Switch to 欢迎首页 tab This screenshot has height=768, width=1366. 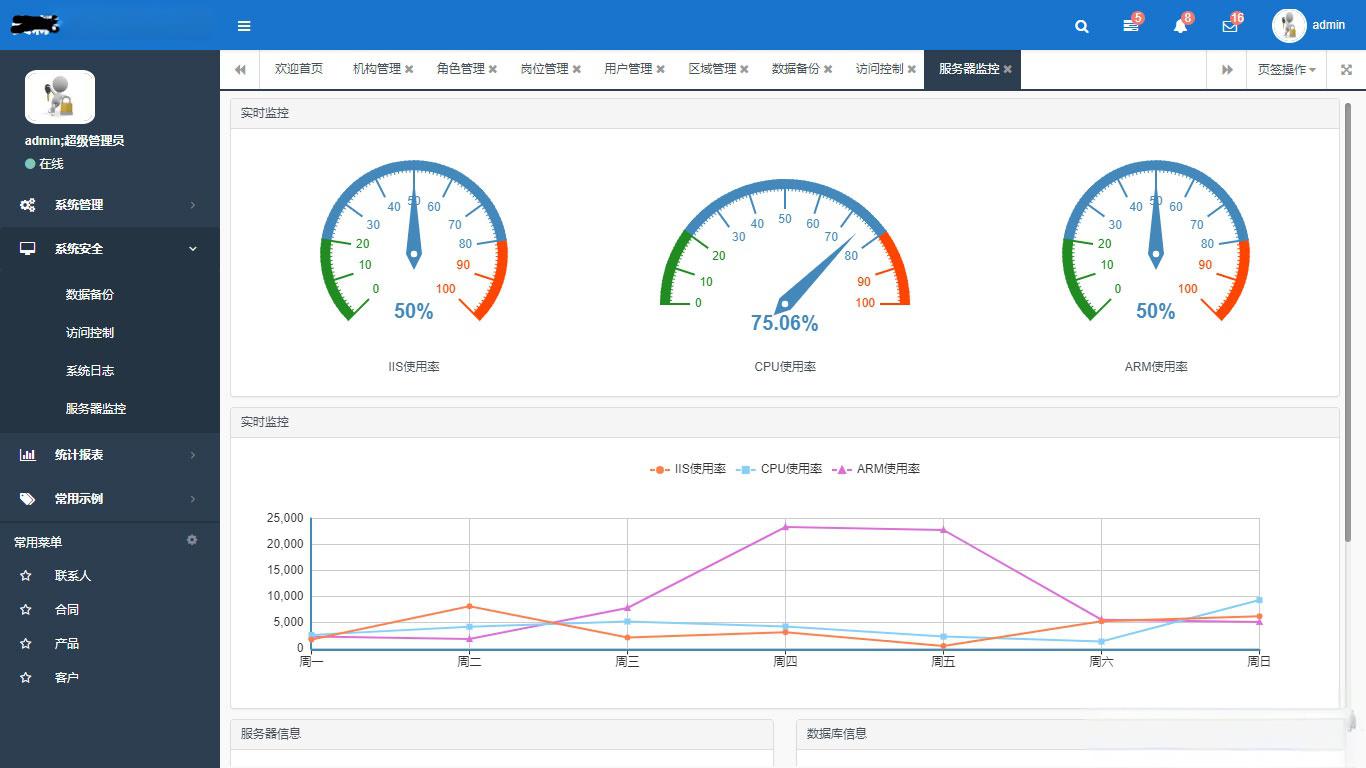(x=299, y=69)
